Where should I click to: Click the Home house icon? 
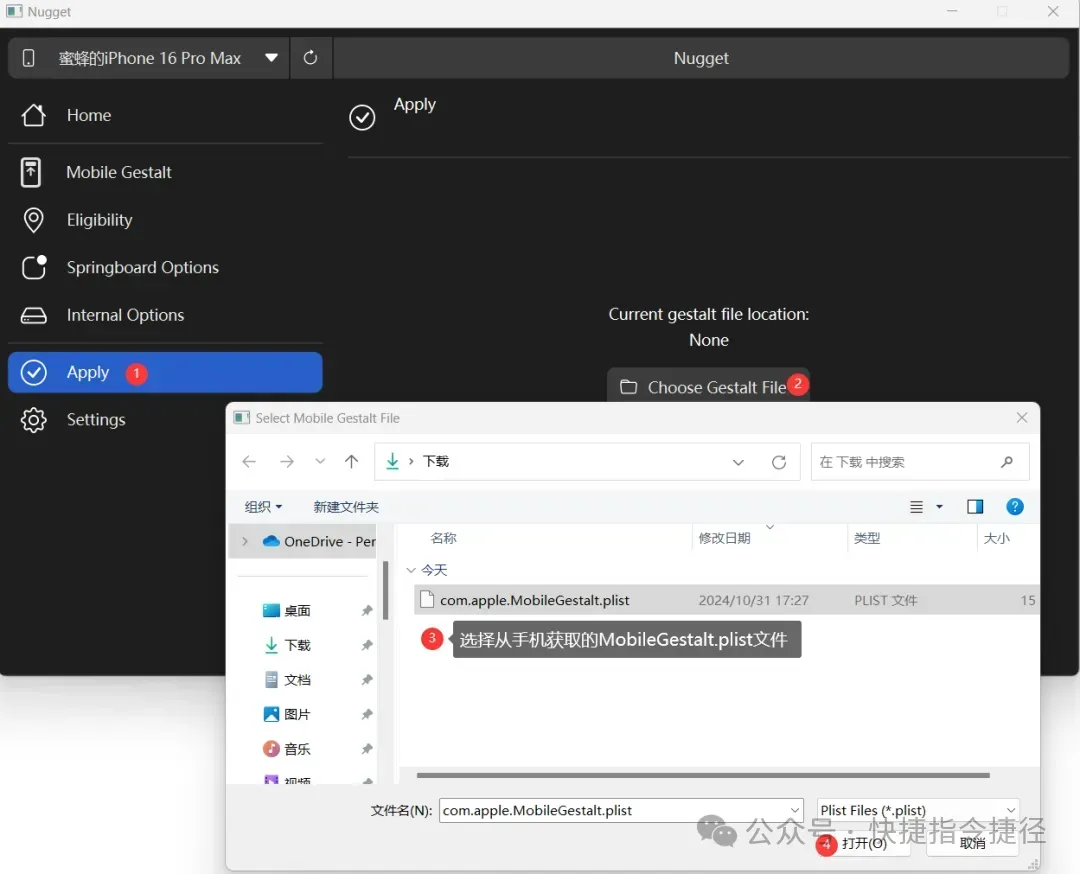[x=33, y=115]
